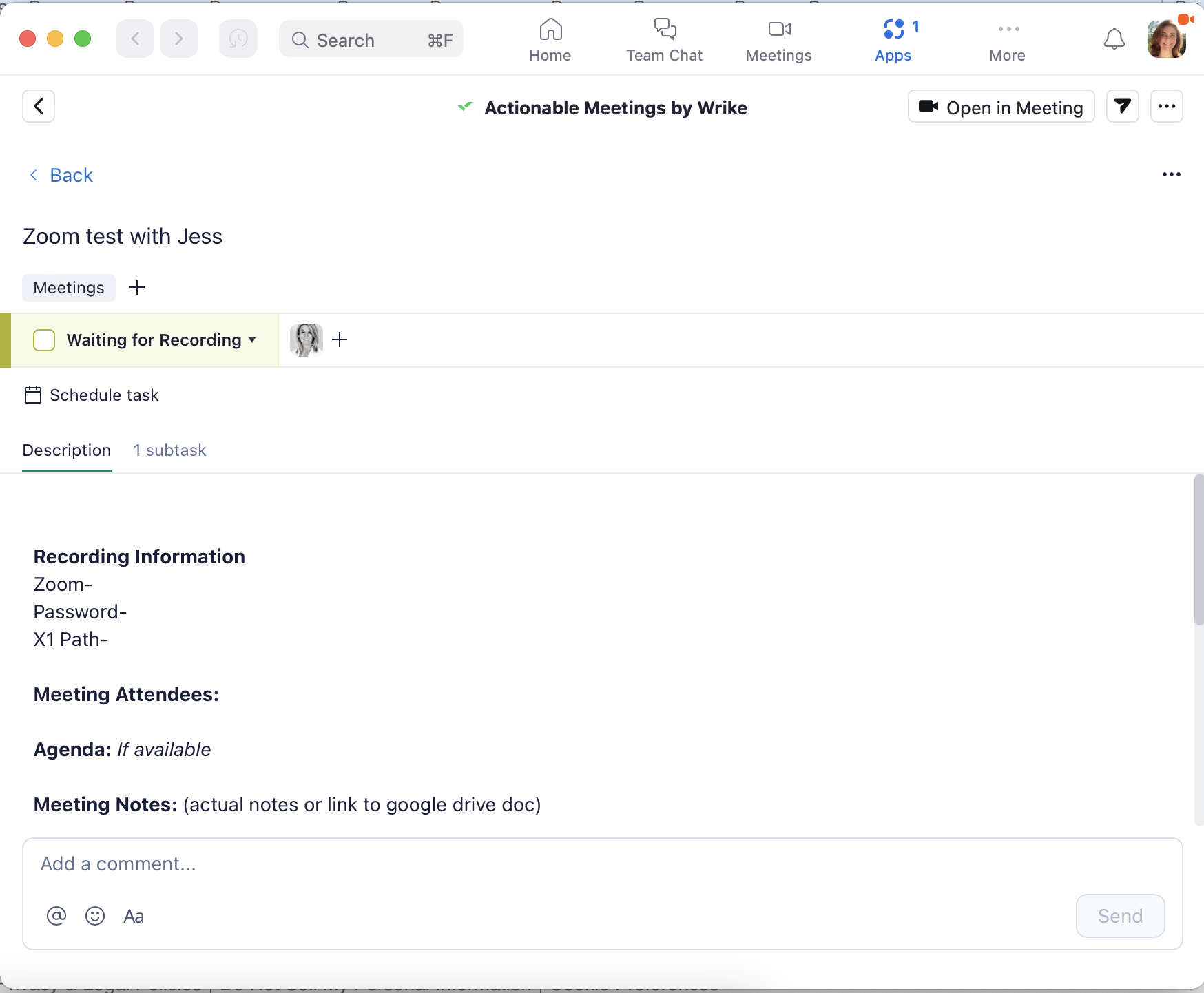
Task: Click the history clock icon
Action: pos(238,39)
